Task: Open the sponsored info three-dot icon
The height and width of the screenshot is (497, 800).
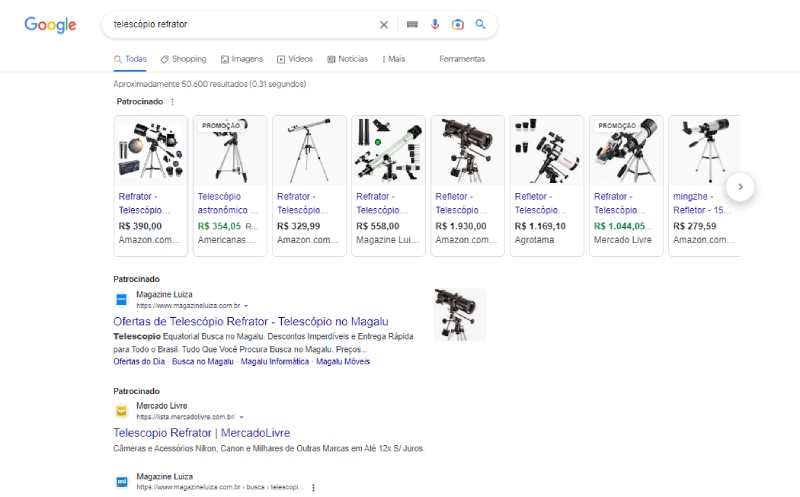Action: (172, 102)
